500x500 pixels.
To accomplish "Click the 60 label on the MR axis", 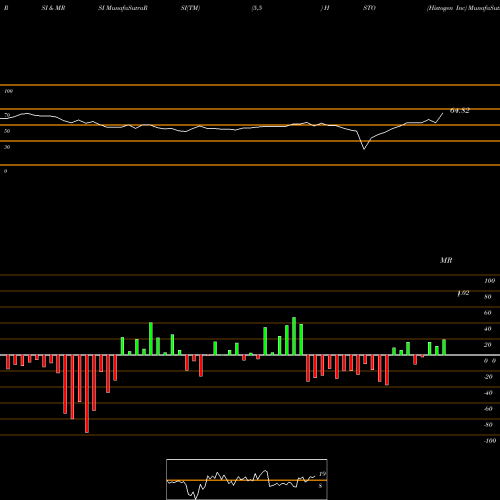I will tap(488, 313).
